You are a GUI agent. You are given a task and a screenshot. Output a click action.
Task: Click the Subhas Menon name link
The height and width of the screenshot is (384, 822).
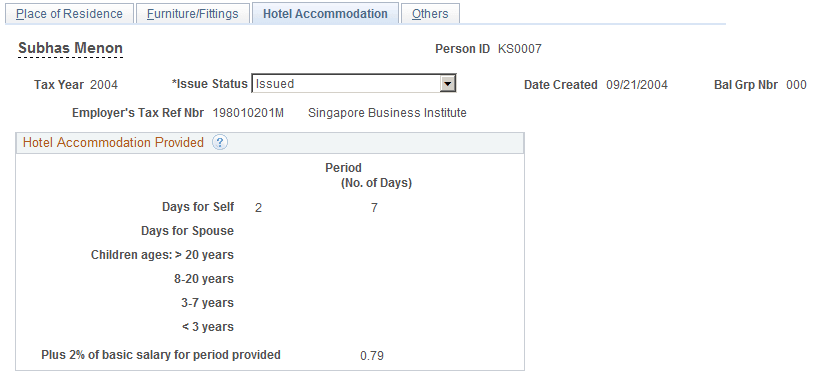pos(70,48)
